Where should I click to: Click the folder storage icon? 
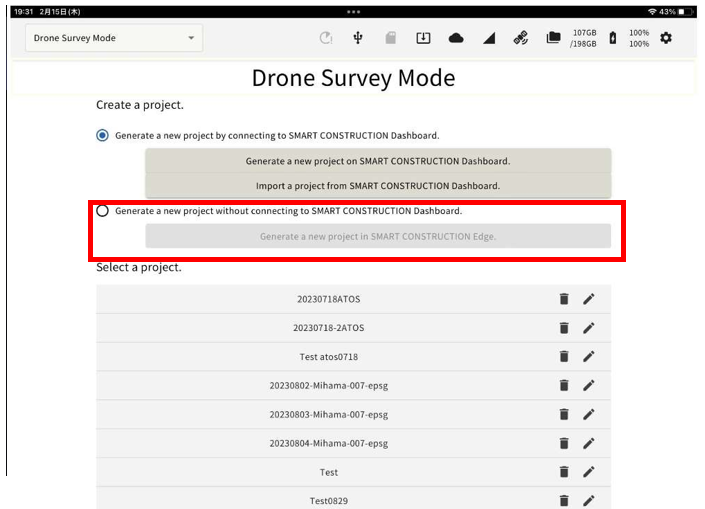pos(553,38)
